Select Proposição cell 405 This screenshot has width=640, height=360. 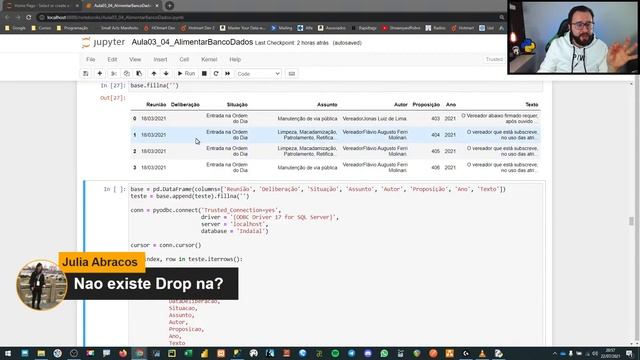pos(435,151)
